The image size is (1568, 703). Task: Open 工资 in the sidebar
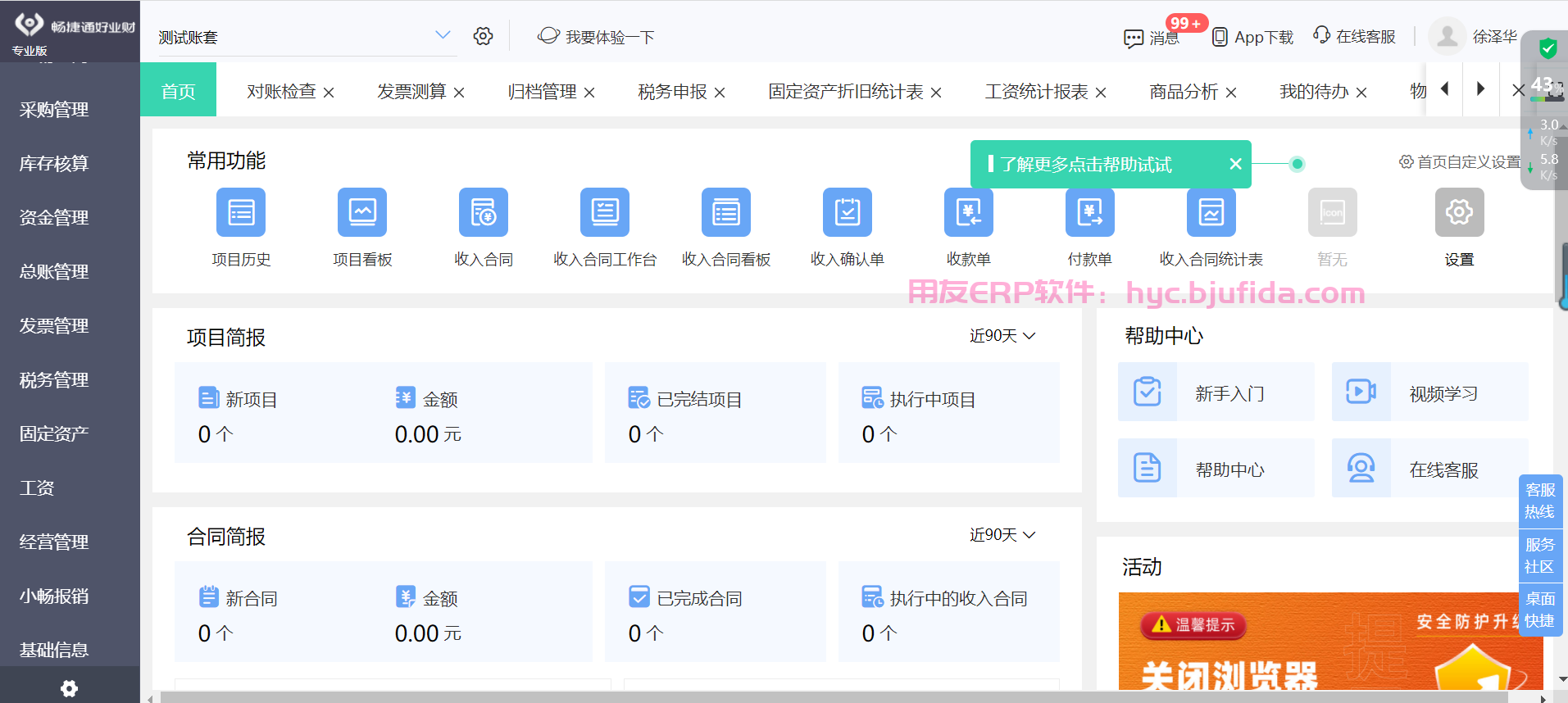[37, 488]
